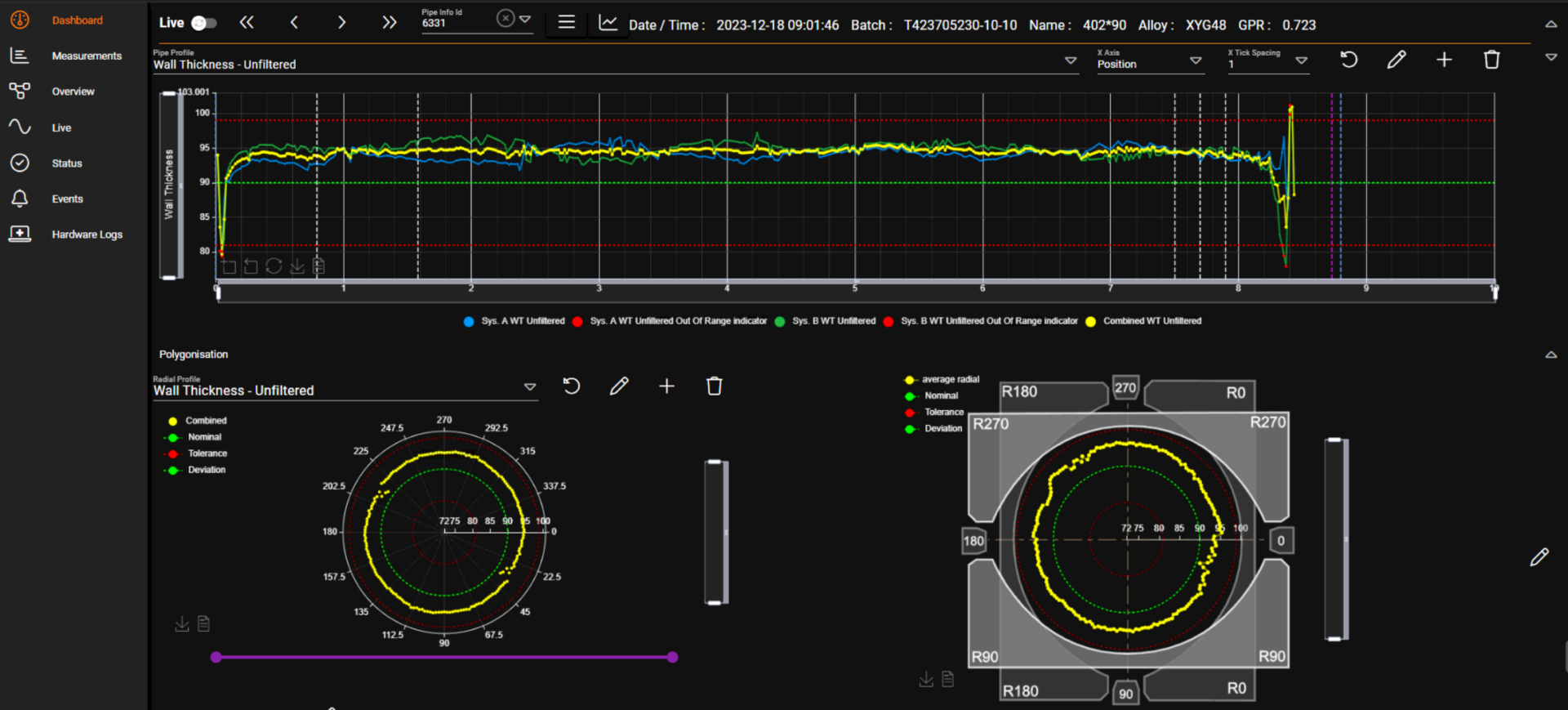Open the hamburger list menu

tap(567, 23)
